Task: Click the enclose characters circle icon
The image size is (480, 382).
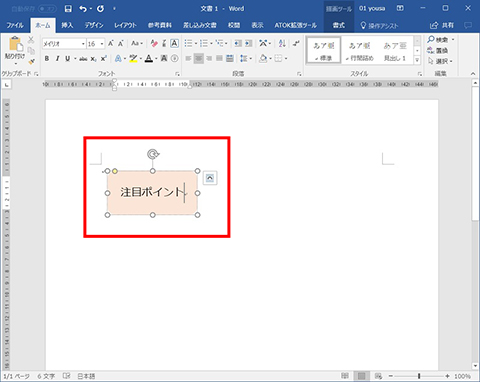Action: [174, 59]
